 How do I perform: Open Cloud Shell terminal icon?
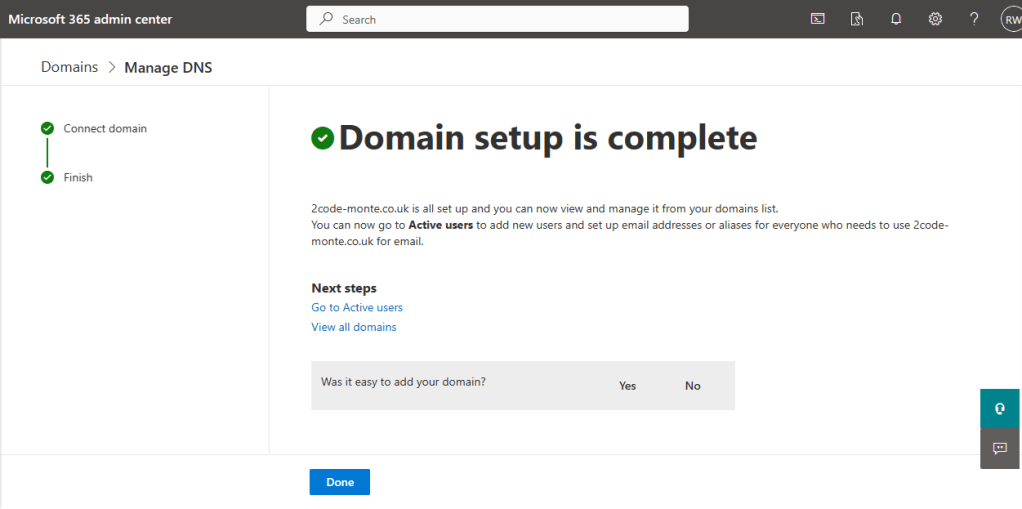click(x=817, y=19)
